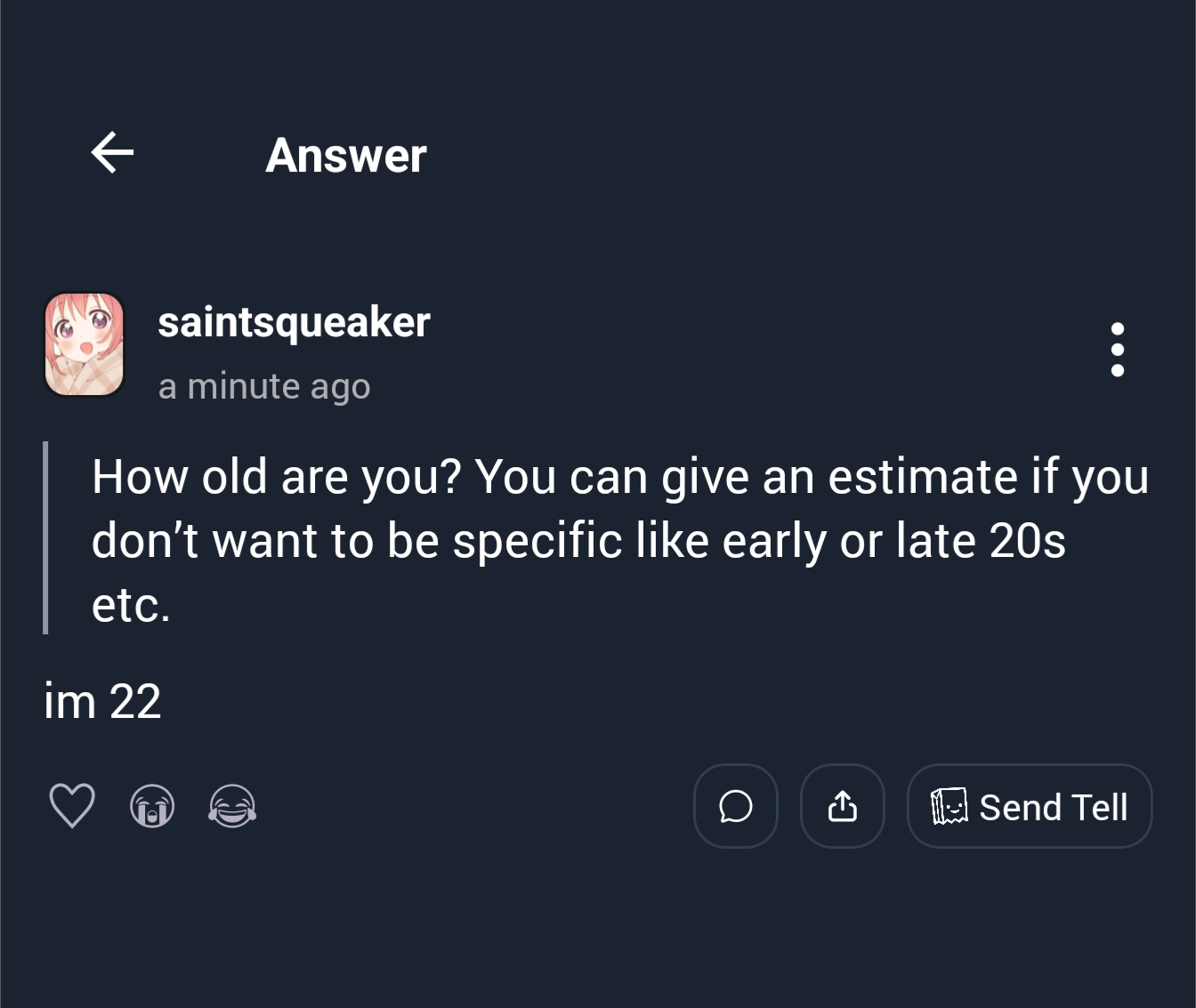Go back using the left arrow
This screenshot has height=1008, width=1196.
[113, 153]
